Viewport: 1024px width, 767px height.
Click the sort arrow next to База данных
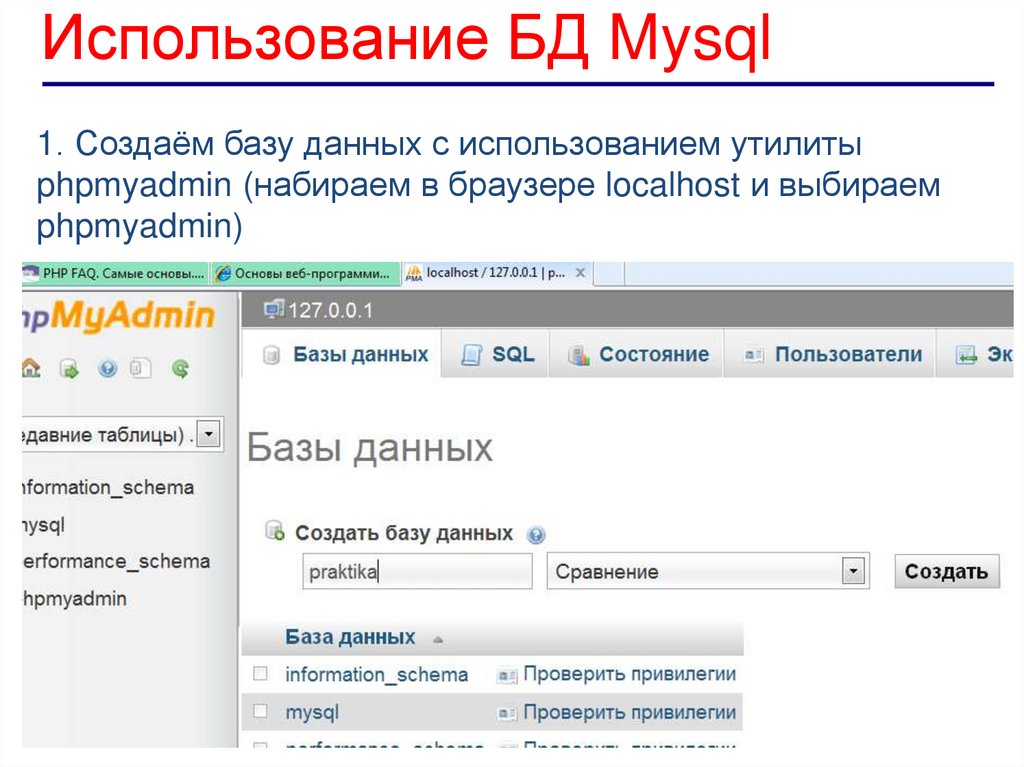coord(438,640)
